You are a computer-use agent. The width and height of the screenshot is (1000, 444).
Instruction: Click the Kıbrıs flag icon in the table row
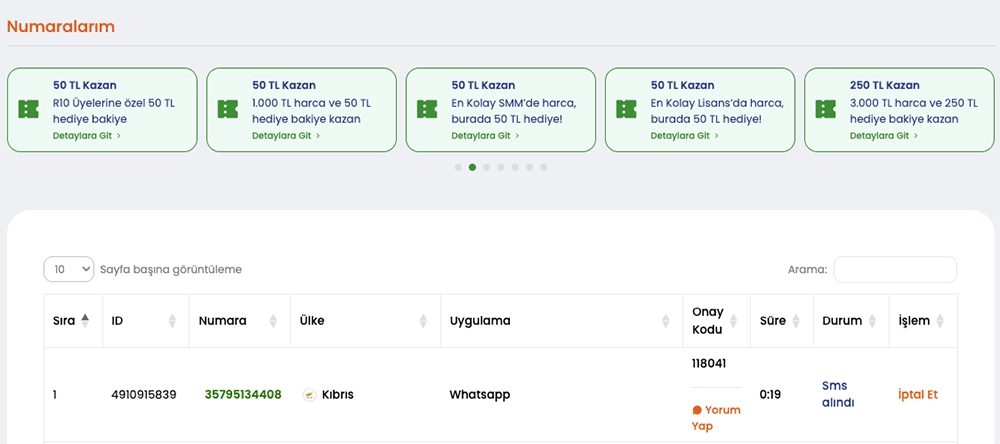pos(309,395)
